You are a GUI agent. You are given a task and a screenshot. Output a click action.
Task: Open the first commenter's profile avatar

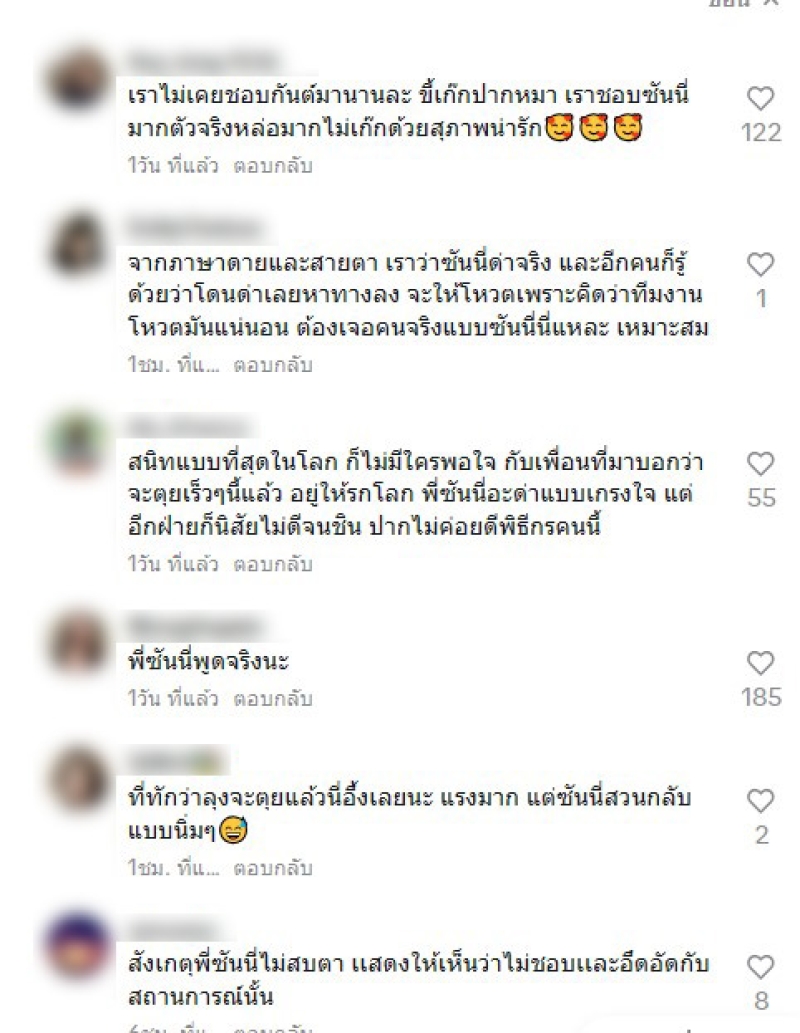(79, 79)
